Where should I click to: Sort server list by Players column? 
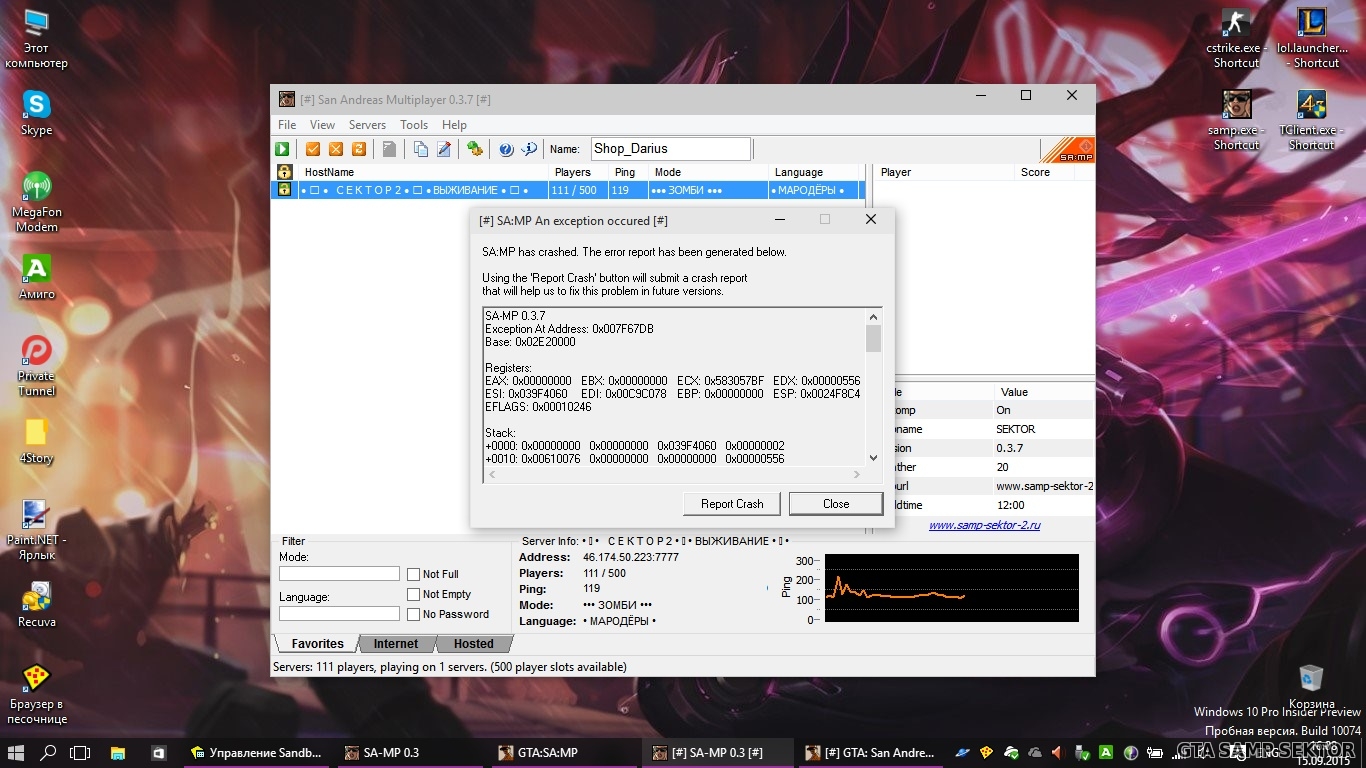579,172
